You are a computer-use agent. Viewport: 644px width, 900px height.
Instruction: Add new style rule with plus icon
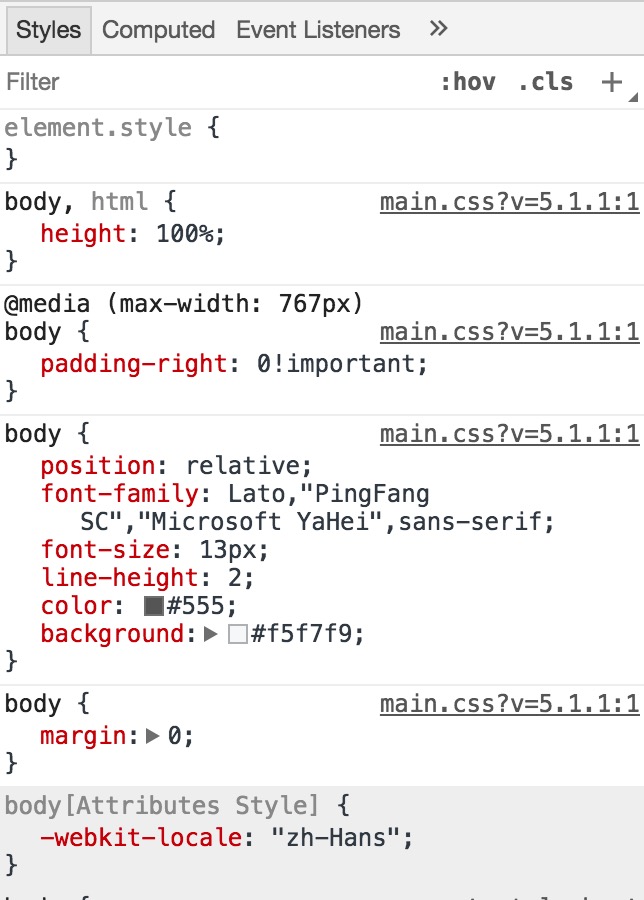click(612, 82)
